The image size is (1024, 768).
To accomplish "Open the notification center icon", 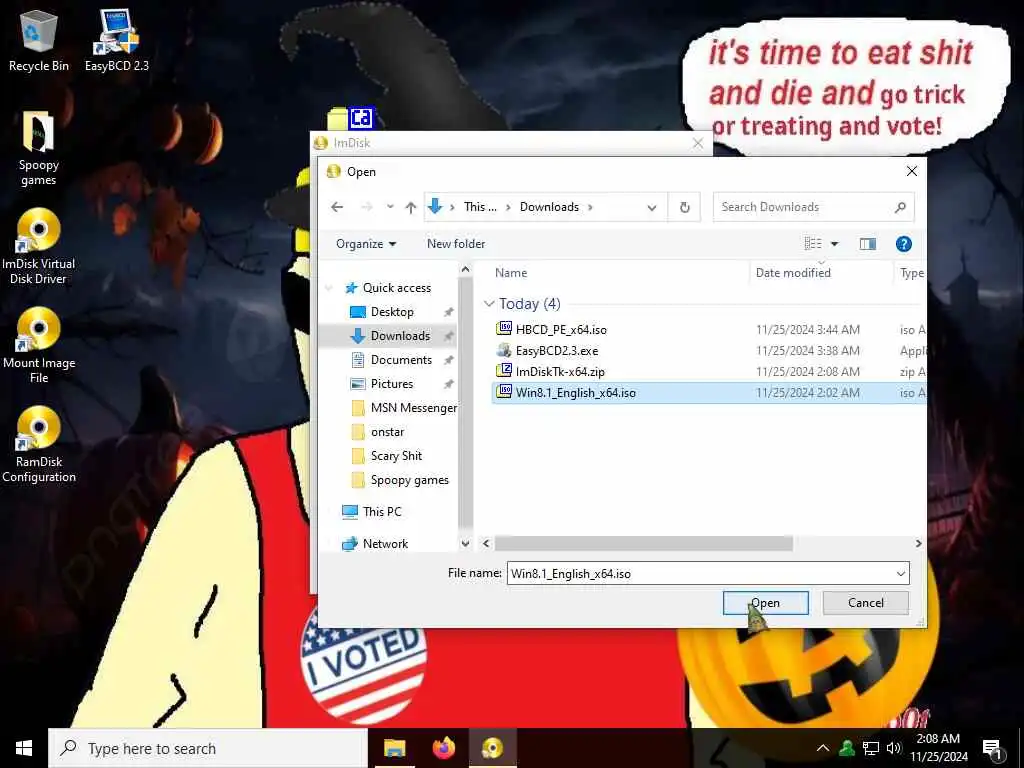I will [992, 749].
